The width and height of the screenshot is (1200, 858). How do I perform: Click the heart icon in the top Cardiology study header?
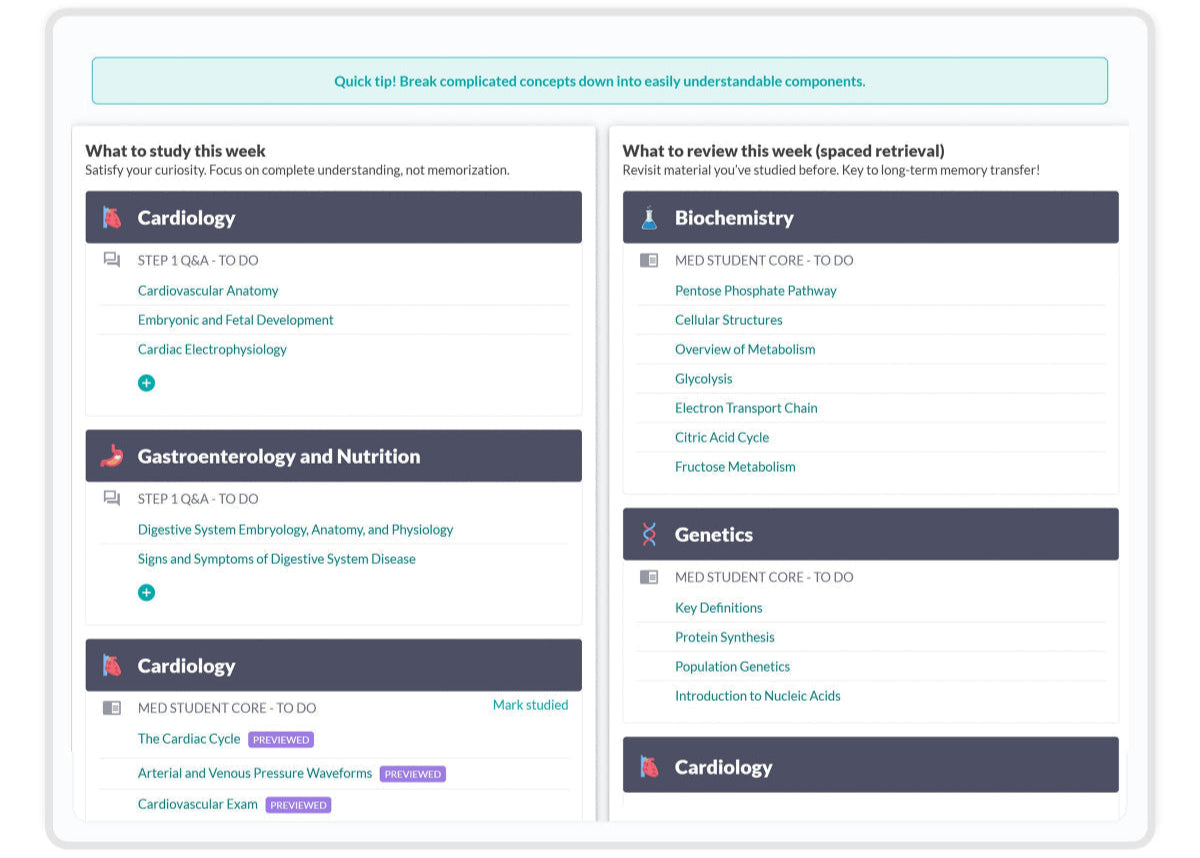[x=112, y=218]
